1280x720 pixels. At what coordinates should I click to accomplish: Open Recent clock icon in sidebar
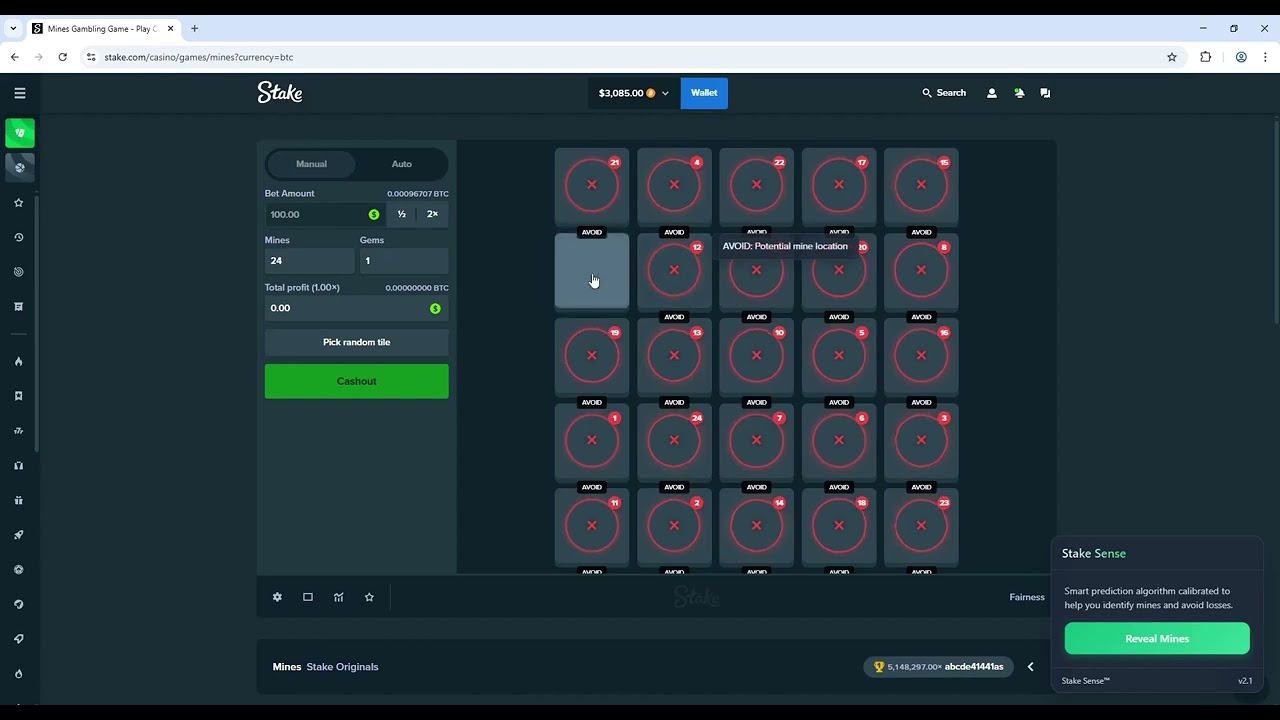pyautogui.click(x=18, y=238)
